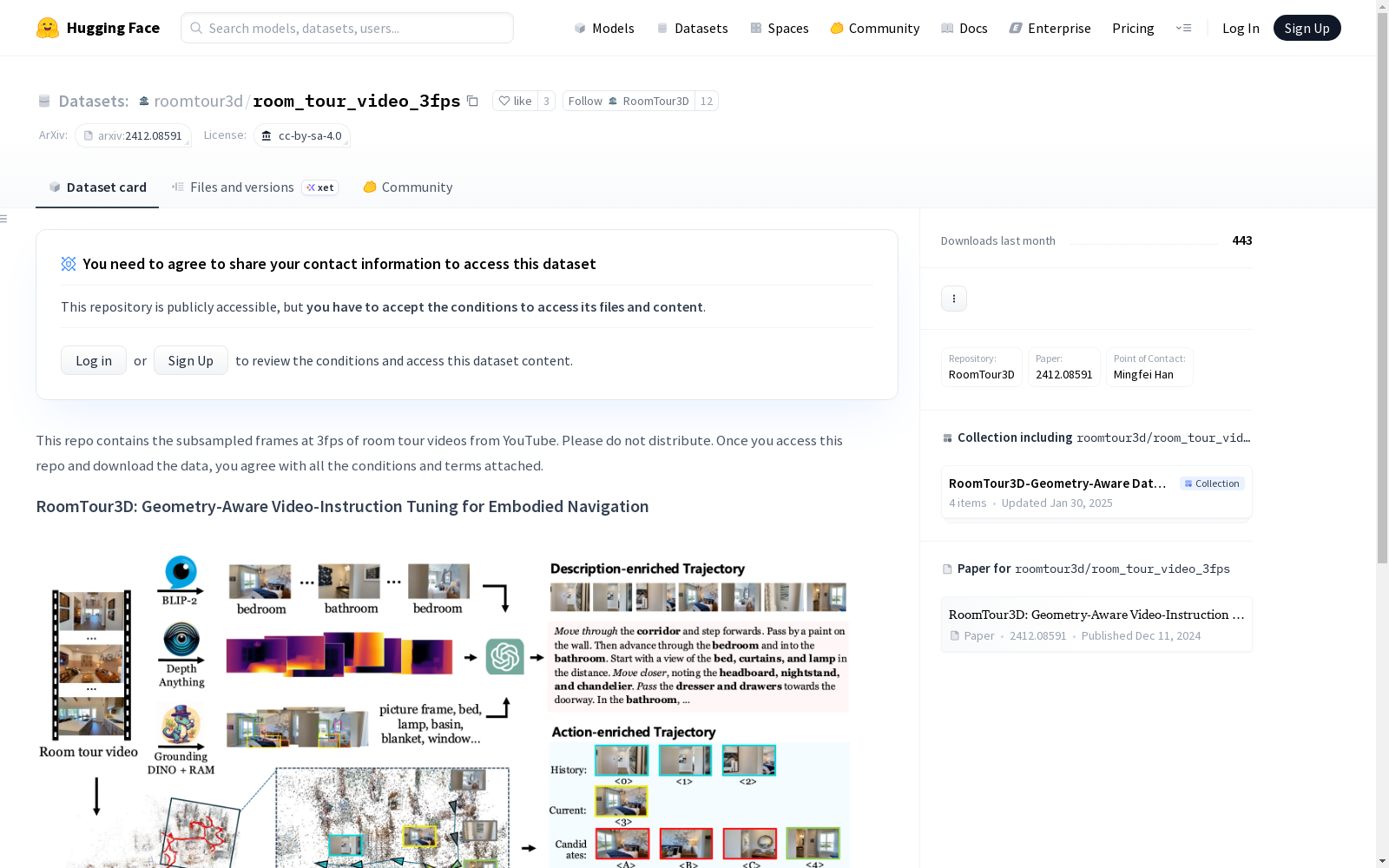Viewport: 1389px width, 868px height.
Task: Click the room_tour_video_3fps dataset title
Action: click(x=357, y=101)
